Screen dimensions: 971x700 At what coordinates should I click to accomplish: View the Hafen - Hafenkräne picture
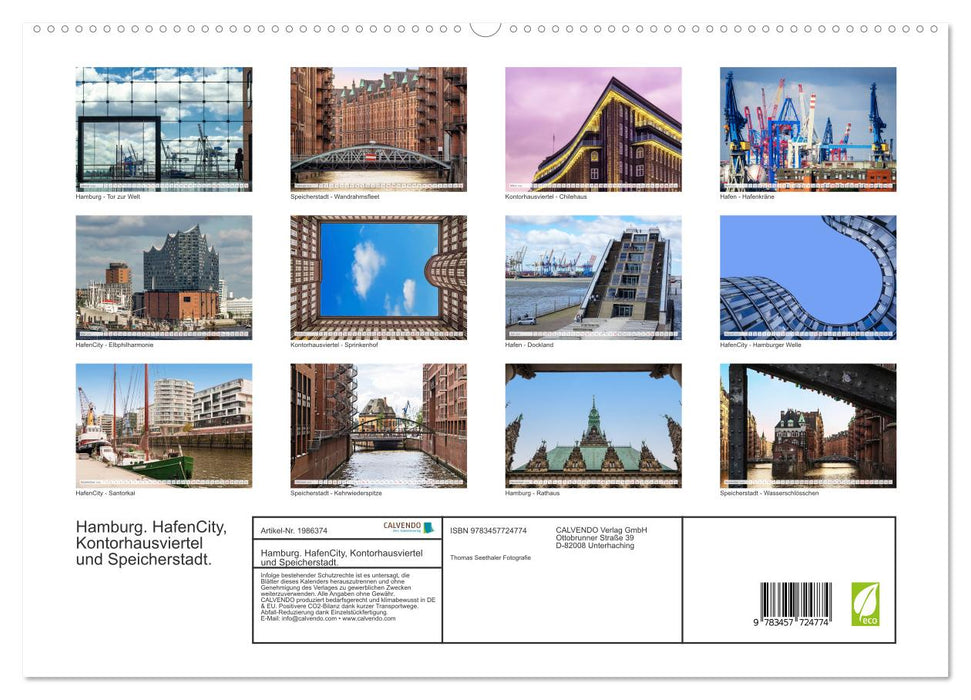[809, 129]
